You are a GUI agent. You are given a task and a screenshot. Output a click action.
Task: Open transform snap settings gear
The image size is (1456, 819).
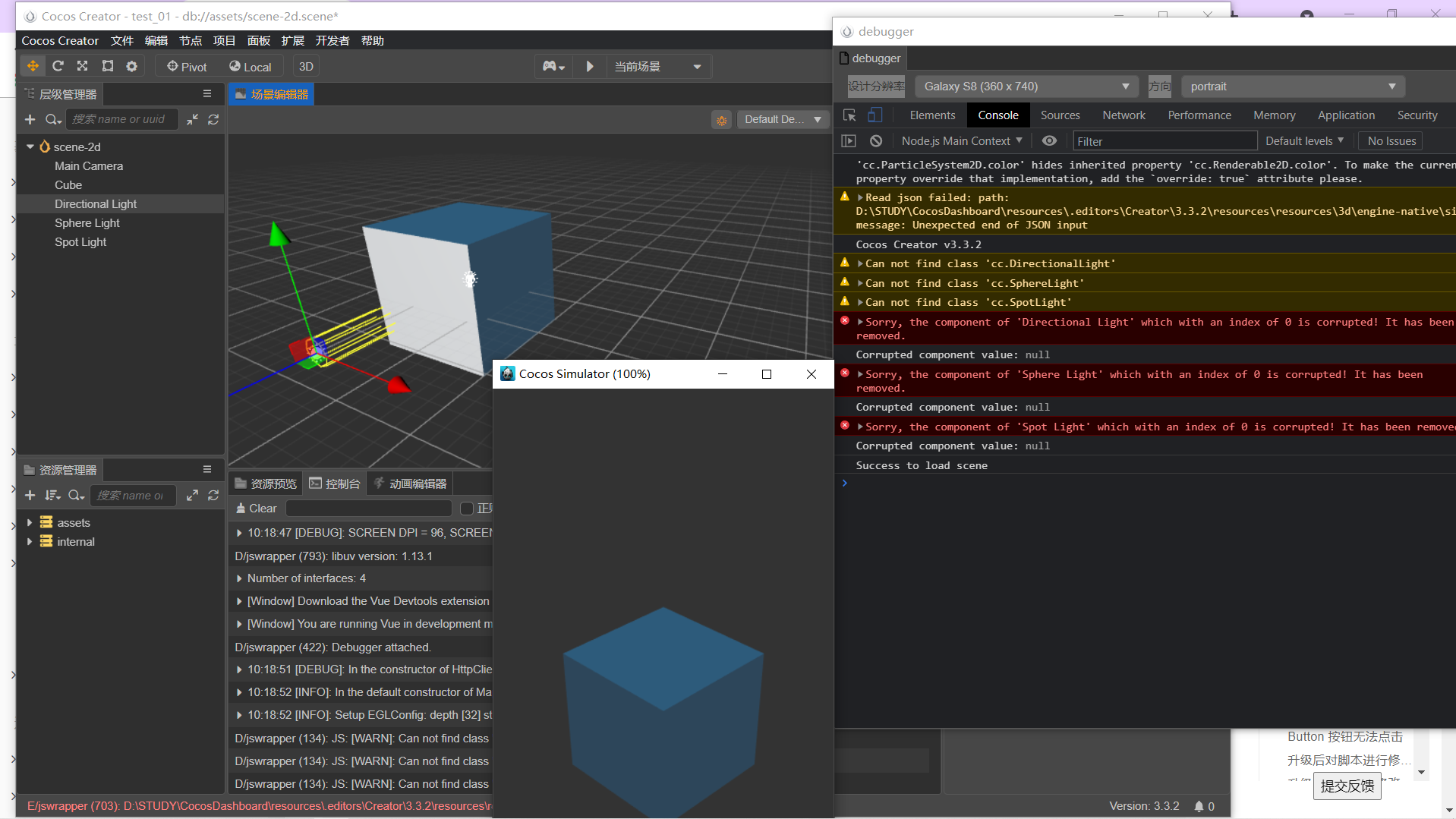click(x=132, y=66)
